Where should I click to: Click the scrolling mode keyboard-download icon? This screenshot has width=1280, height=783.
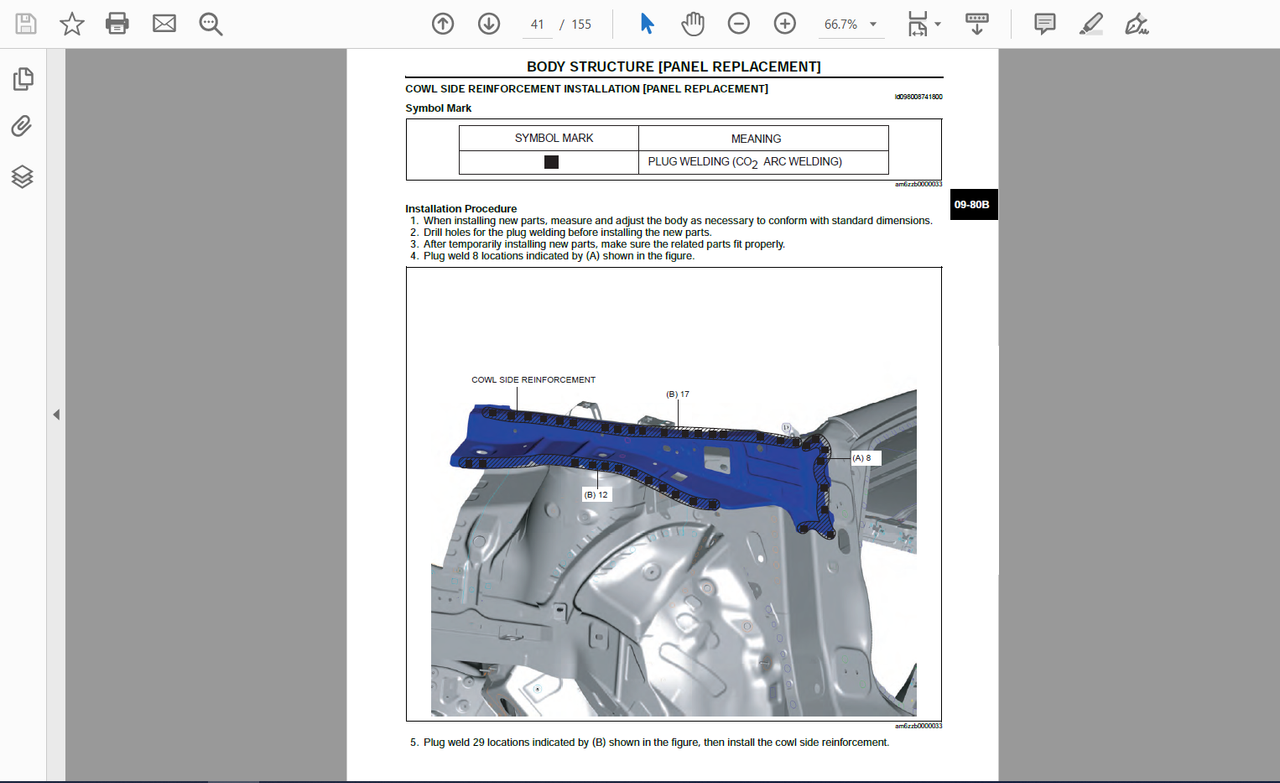(977, 24)
